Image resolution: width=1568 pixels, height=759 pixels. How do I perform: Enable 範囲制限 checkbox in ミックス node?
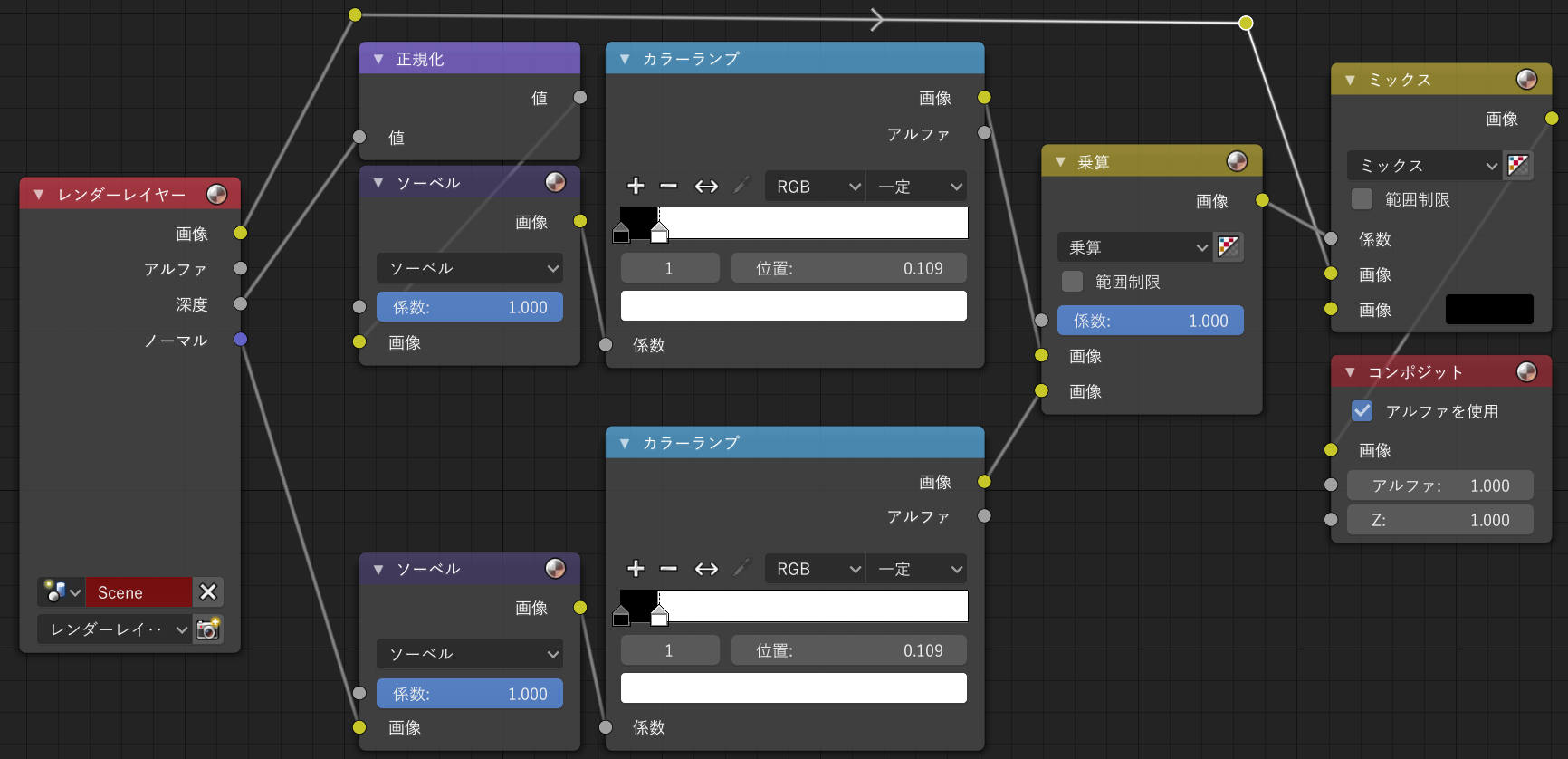(1362, 199)
